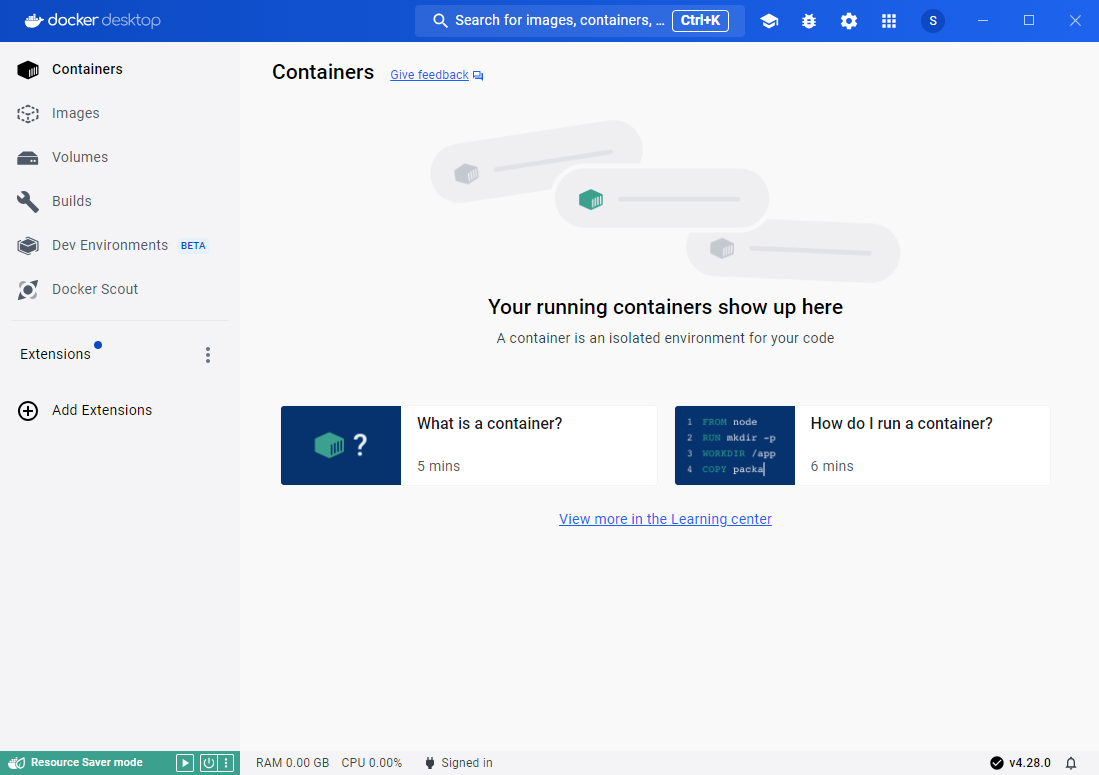1099x775 pixels.
Task: Switch to the Images section
Action: [x=76, y=114]
